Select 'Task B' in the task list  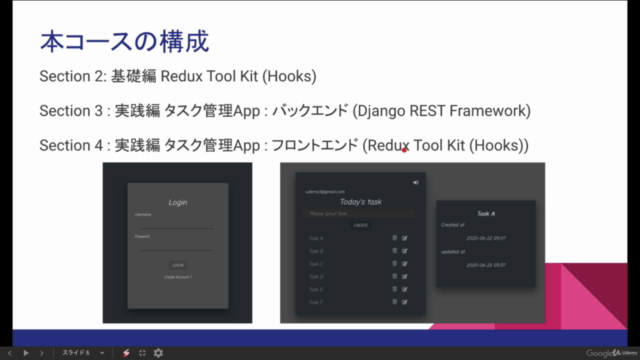(x=316, y=251)
